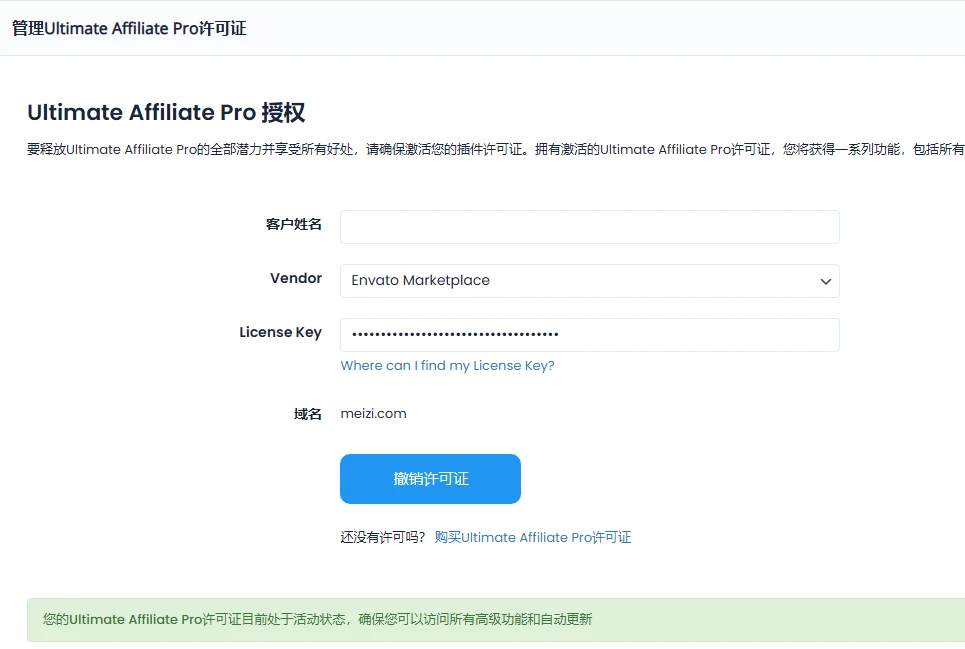The width and height of the screenshot is (965, 649).
Task: Open the 'Where can I find my License Key?' link
Action: tap(447, 366)
